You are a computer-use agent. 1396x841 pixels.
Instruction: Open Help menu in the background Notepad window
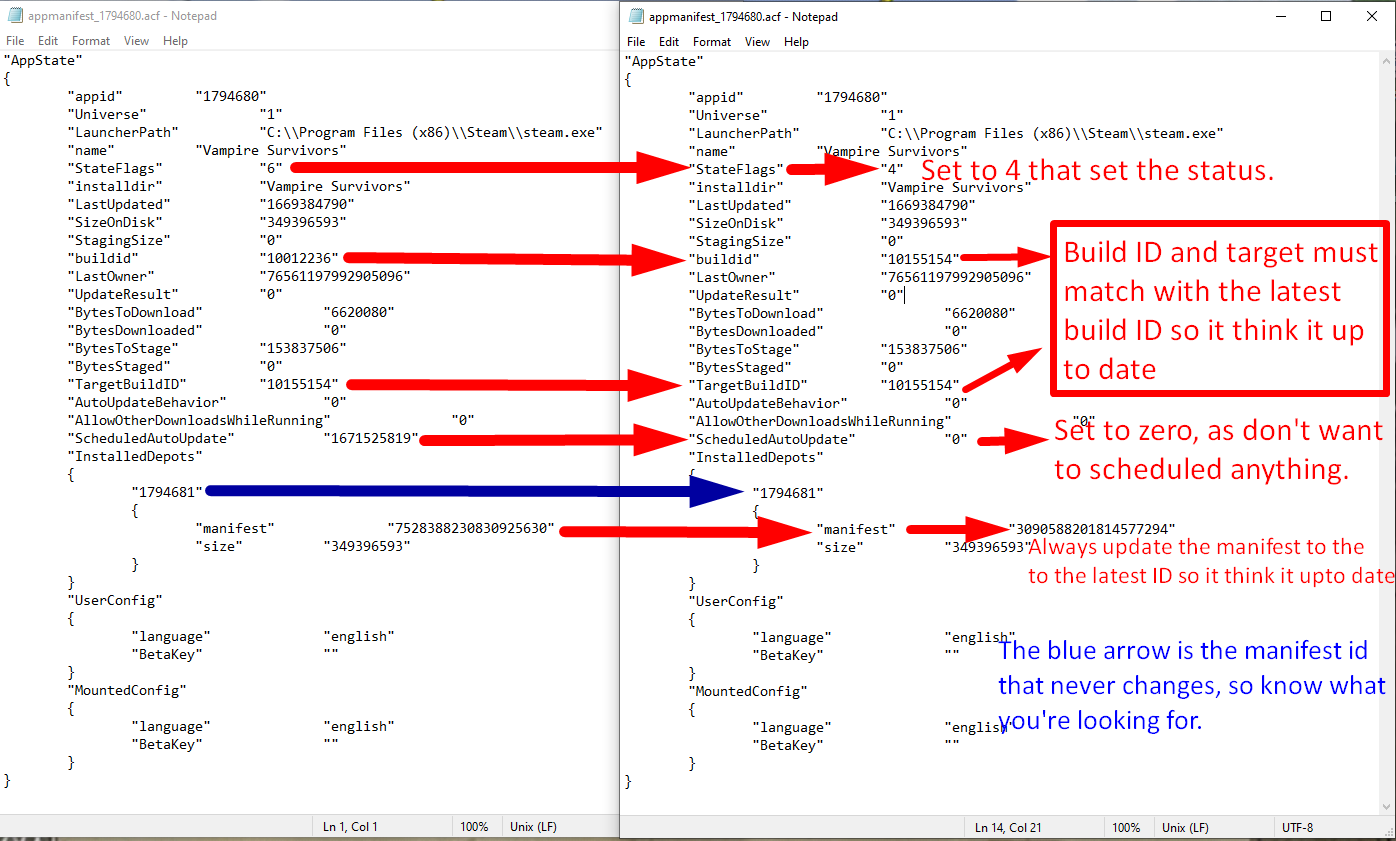click(x=175, y=41)
